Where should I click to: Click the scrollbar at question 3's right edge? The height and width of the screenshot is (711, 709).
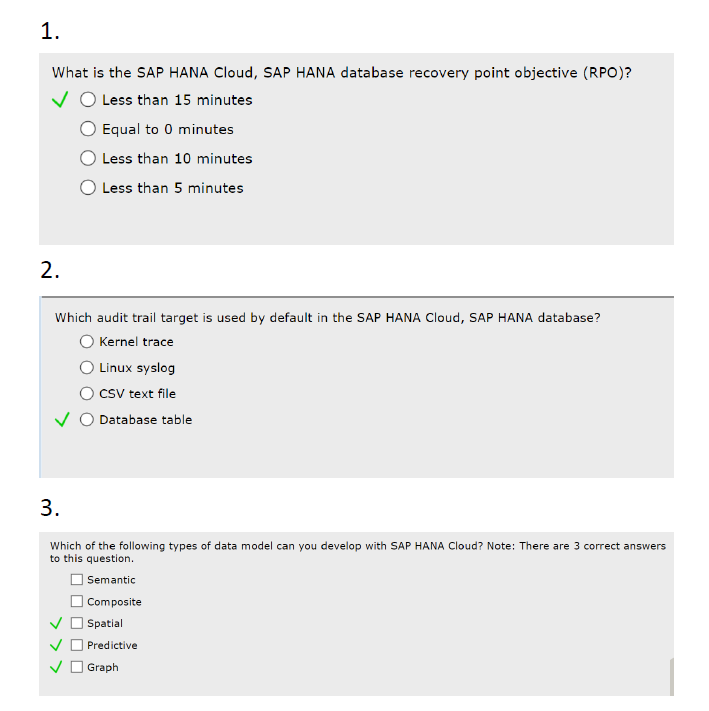671,677
